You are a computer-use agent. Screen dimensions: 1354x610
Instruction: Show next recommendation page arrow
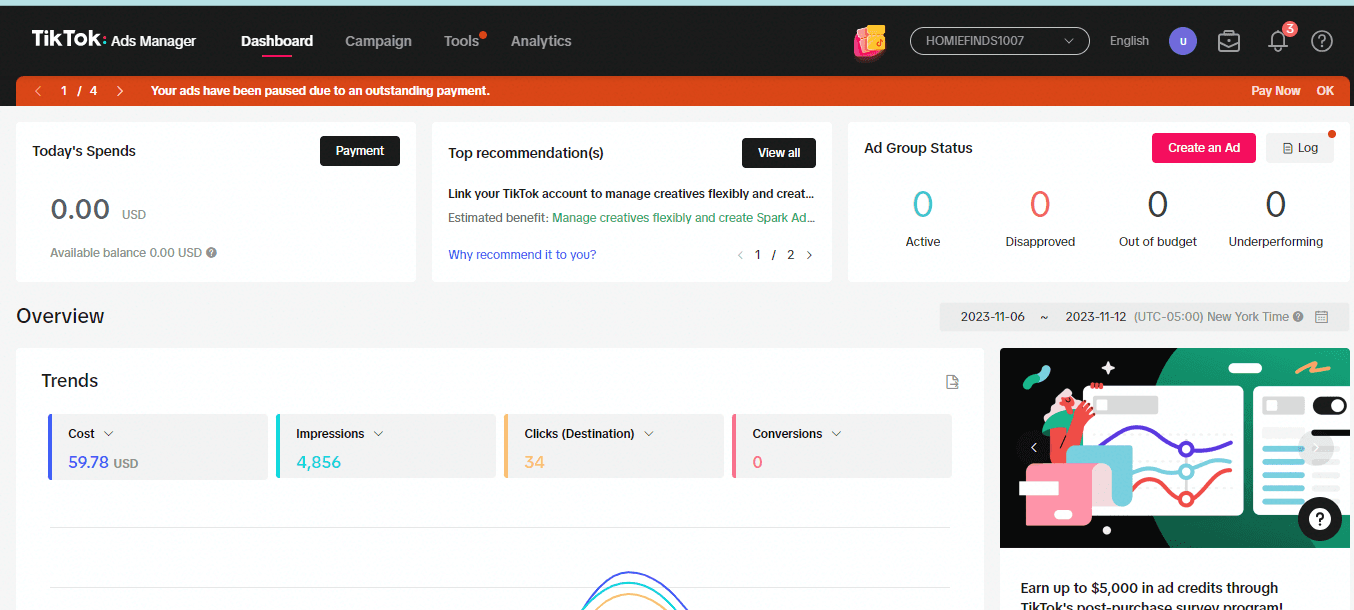click(x=809, y=255)
